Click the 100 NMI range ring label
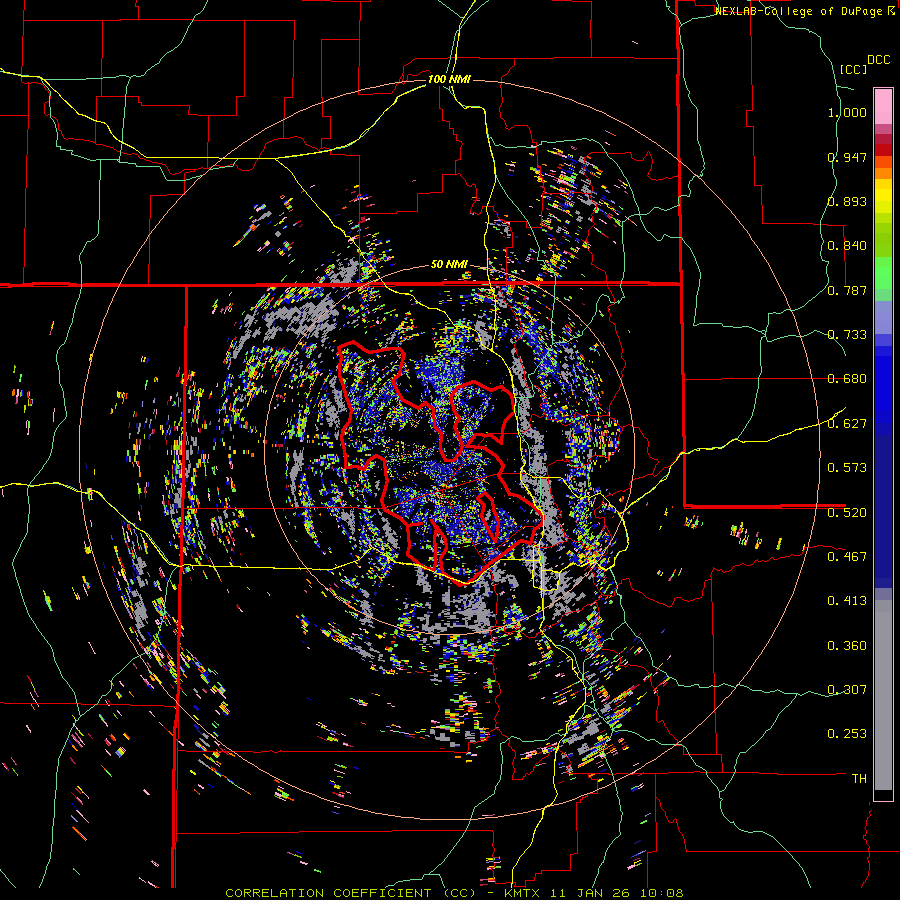The height and width of the screenshot is (900, 900). 449,79
